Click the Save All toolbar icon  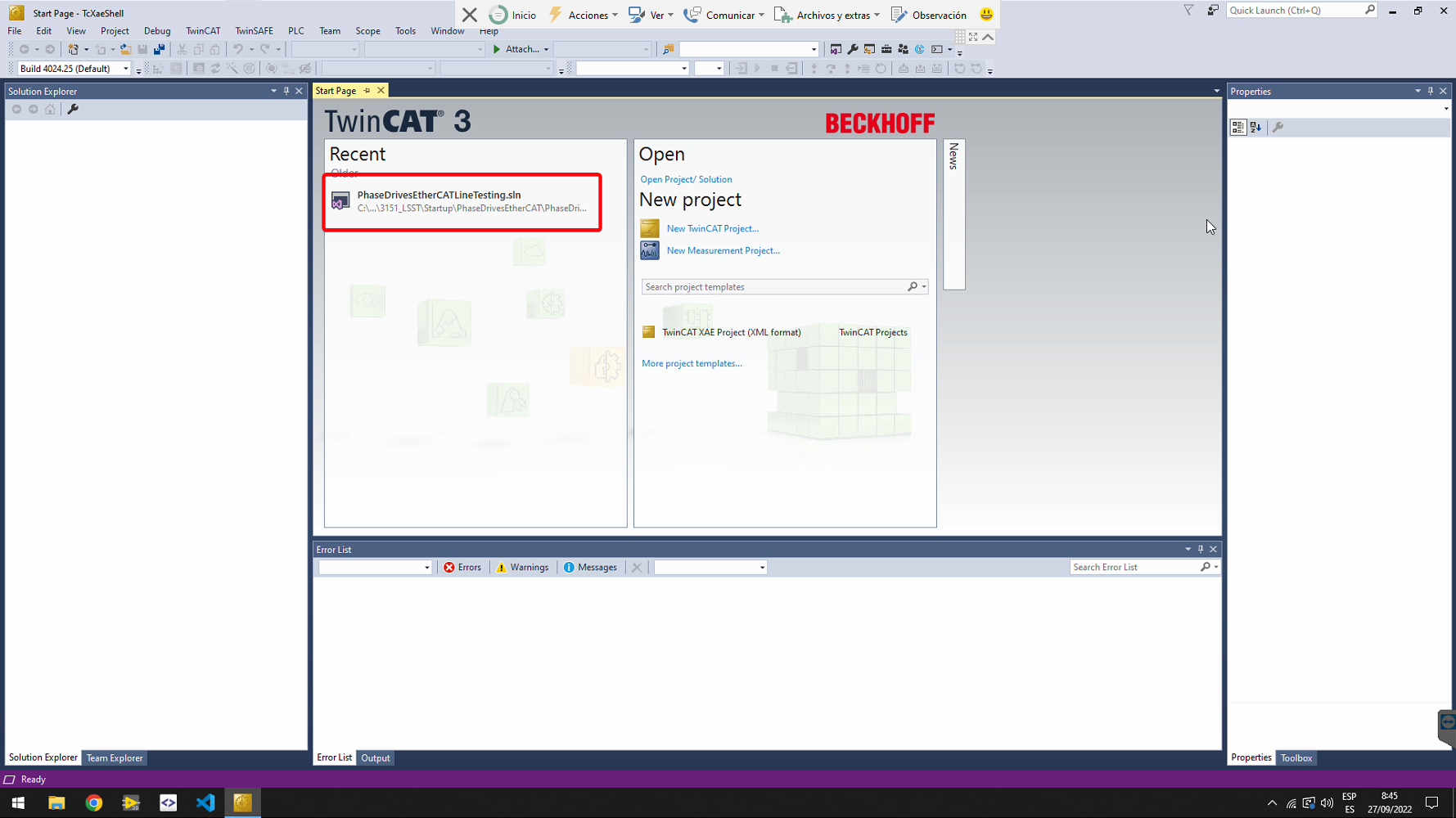(159, 49)
